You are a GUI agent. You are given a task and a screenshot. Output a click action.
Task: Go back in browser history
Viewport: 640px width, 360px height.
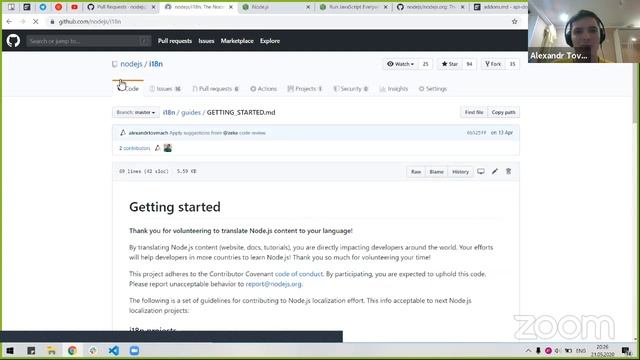click(x=9, y=22)
